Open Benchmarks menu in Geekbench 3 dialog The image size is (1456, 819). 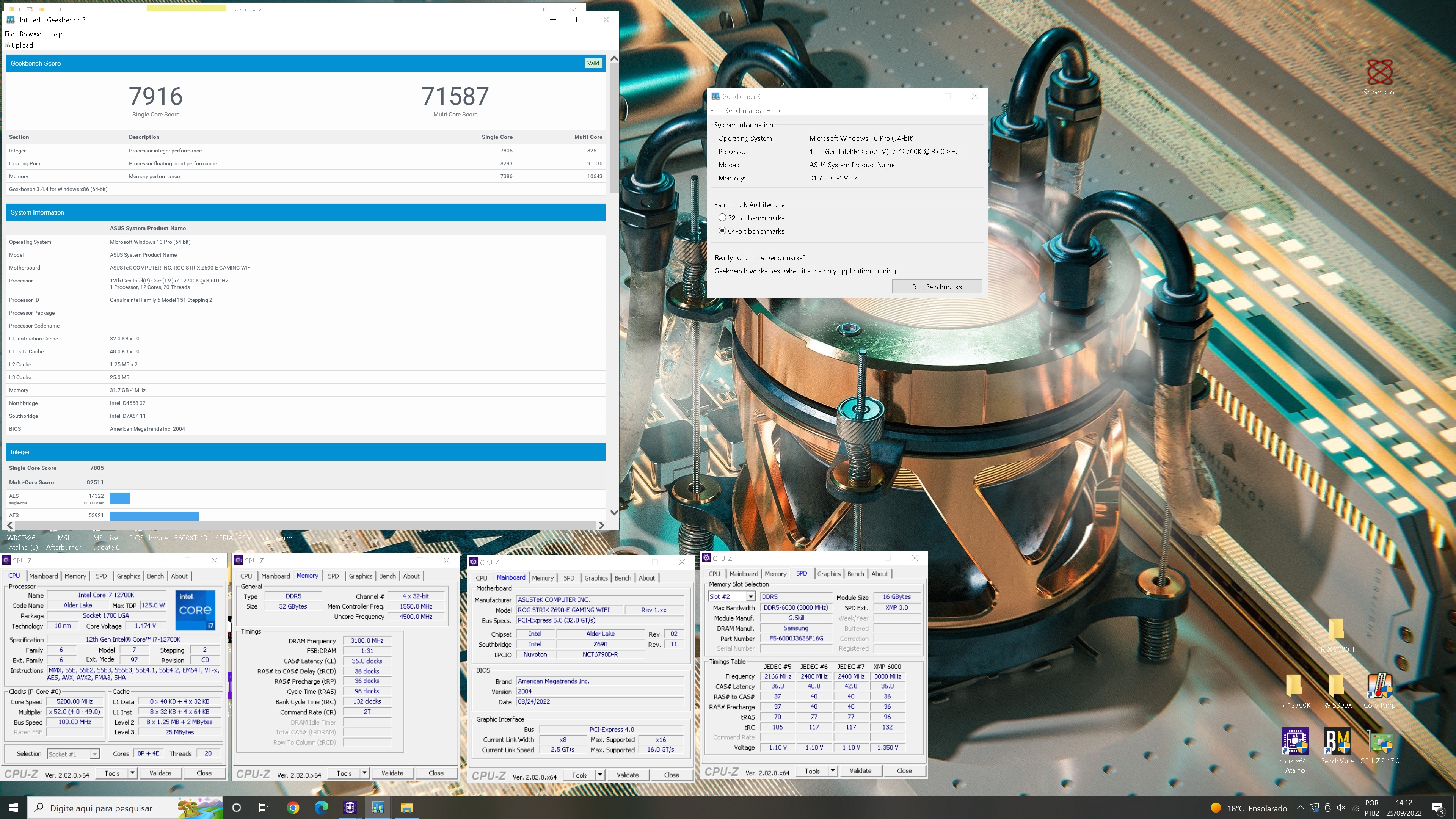(743, 111)
